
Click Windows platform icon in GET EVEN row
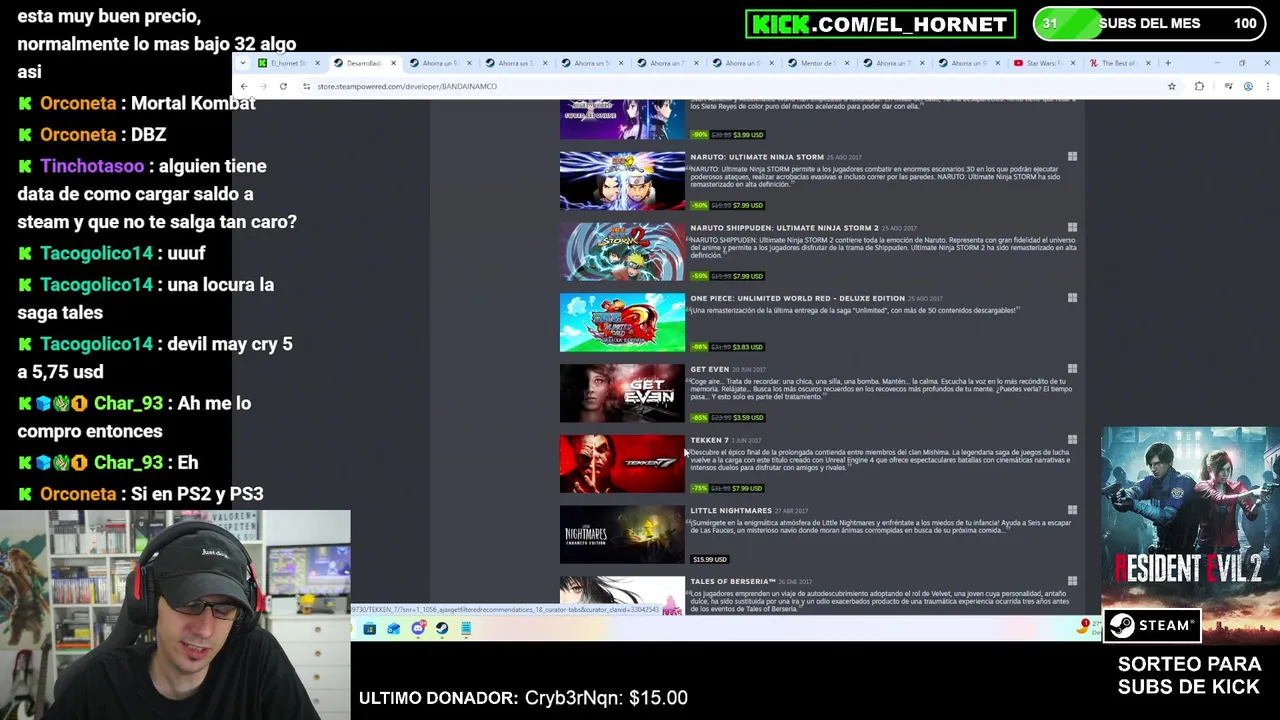(x=1072, y=369)
